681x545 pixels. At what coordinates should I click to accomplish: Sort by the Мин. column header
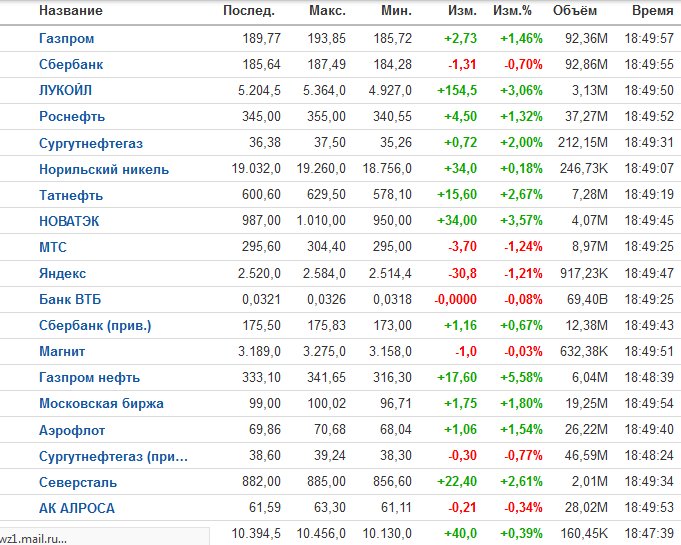tap(397, 10)
